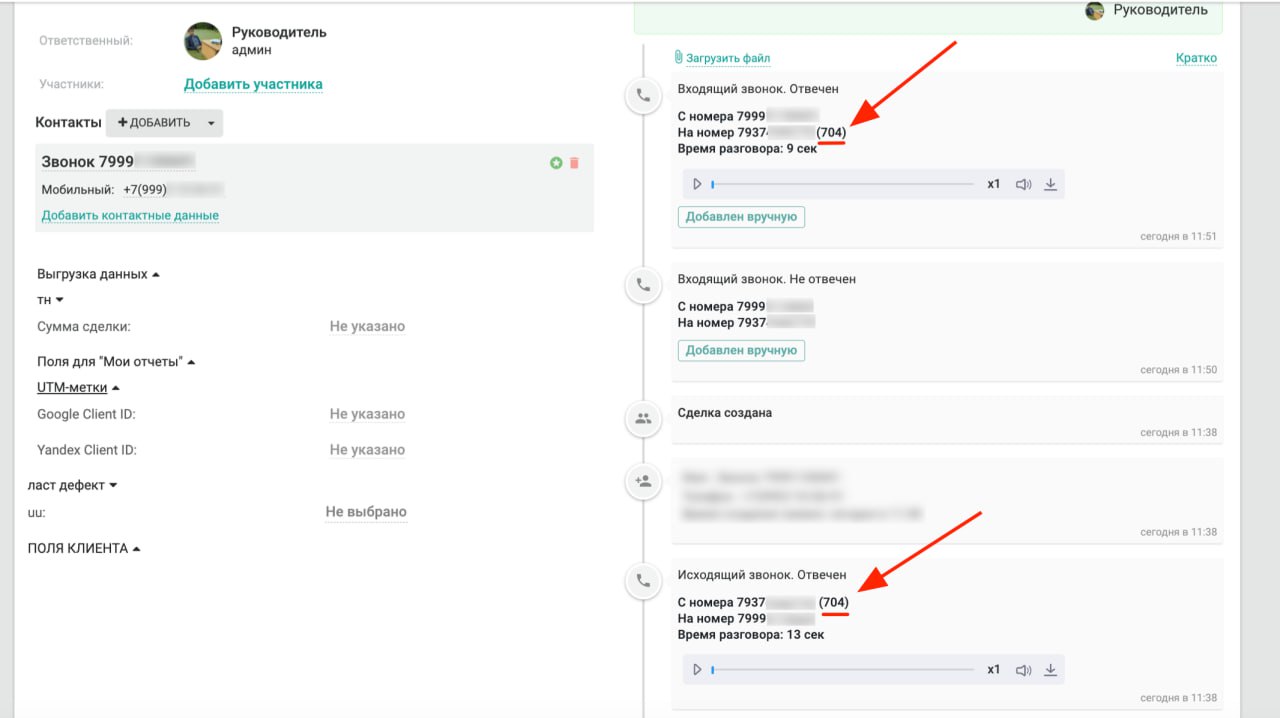Click the Время разговора: 9 сек text

pyautogui.click(x=747, y=148)
